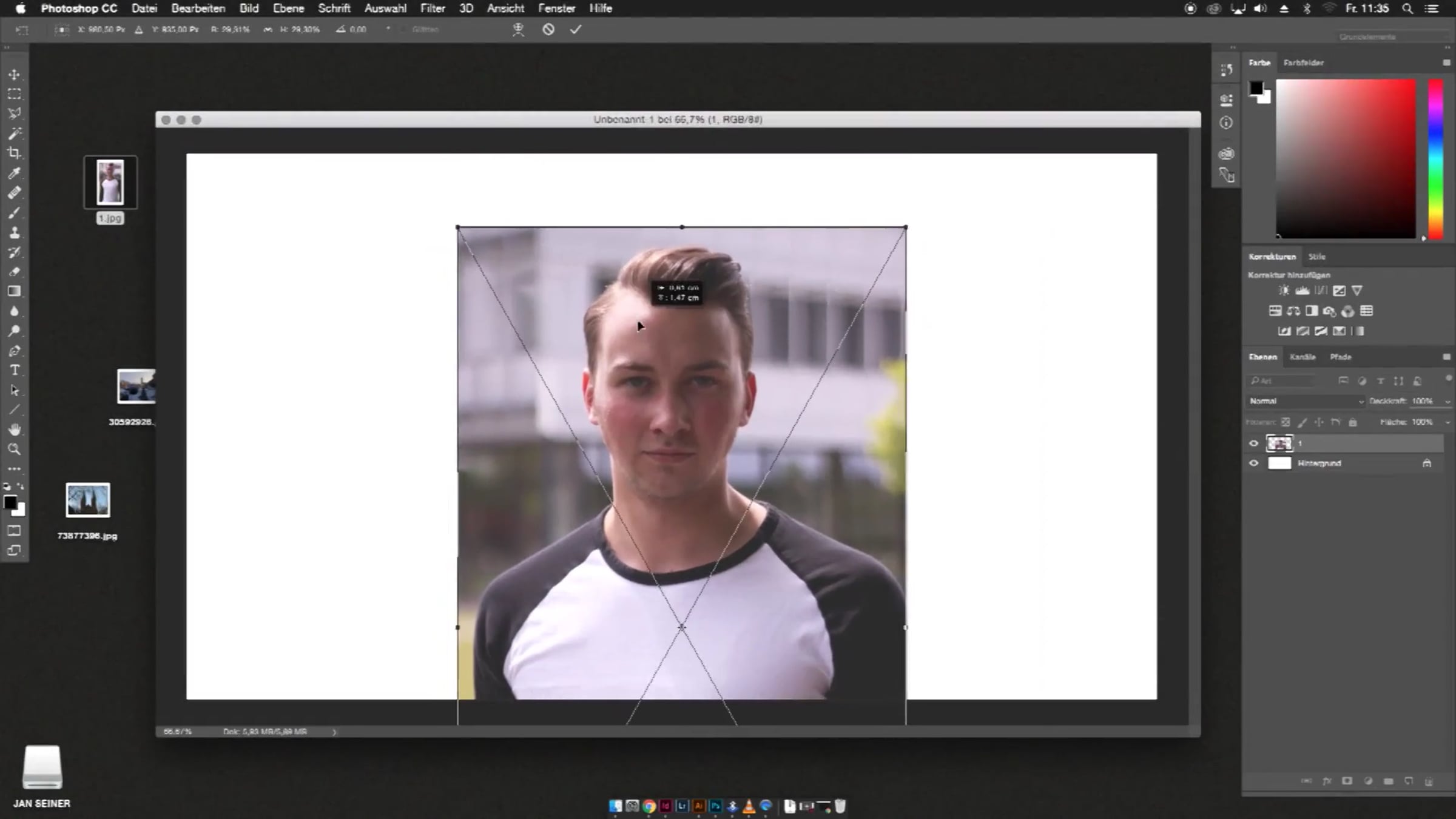Toggle the lock-all padlock in Fixieren row

click(x=1353, y=422)
